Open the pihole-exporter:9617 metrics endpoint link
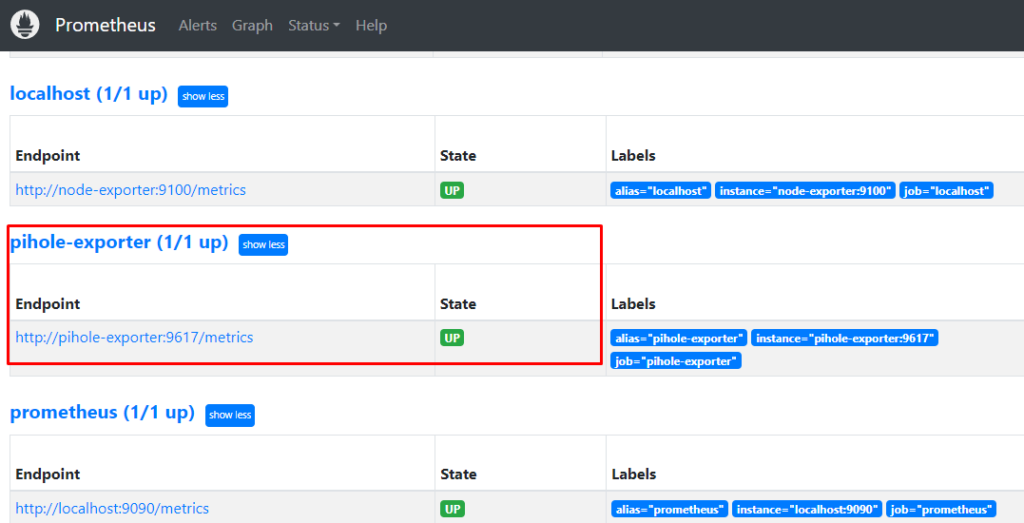Screen dimensions: 1024x523 tap(135, 338)
